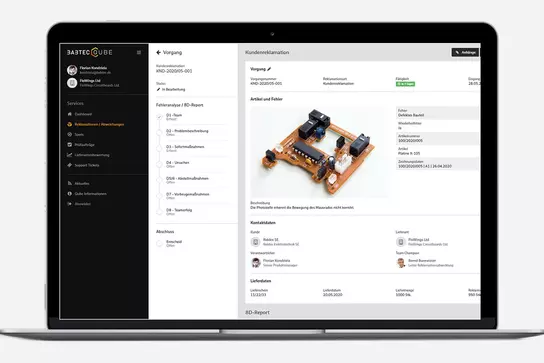Click the Zeichnungsdaten field row

(437, 164)
